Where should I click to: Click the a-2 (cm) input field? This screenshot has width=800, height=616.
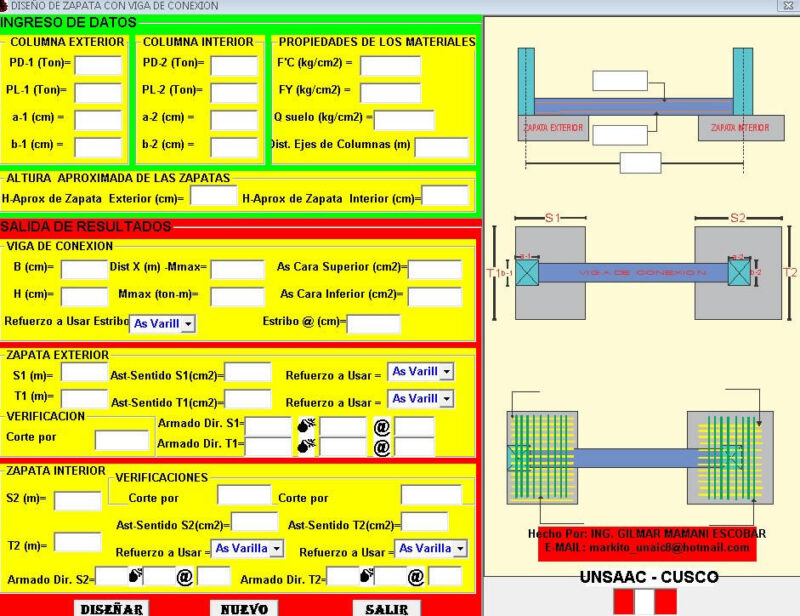pos(235,120)
